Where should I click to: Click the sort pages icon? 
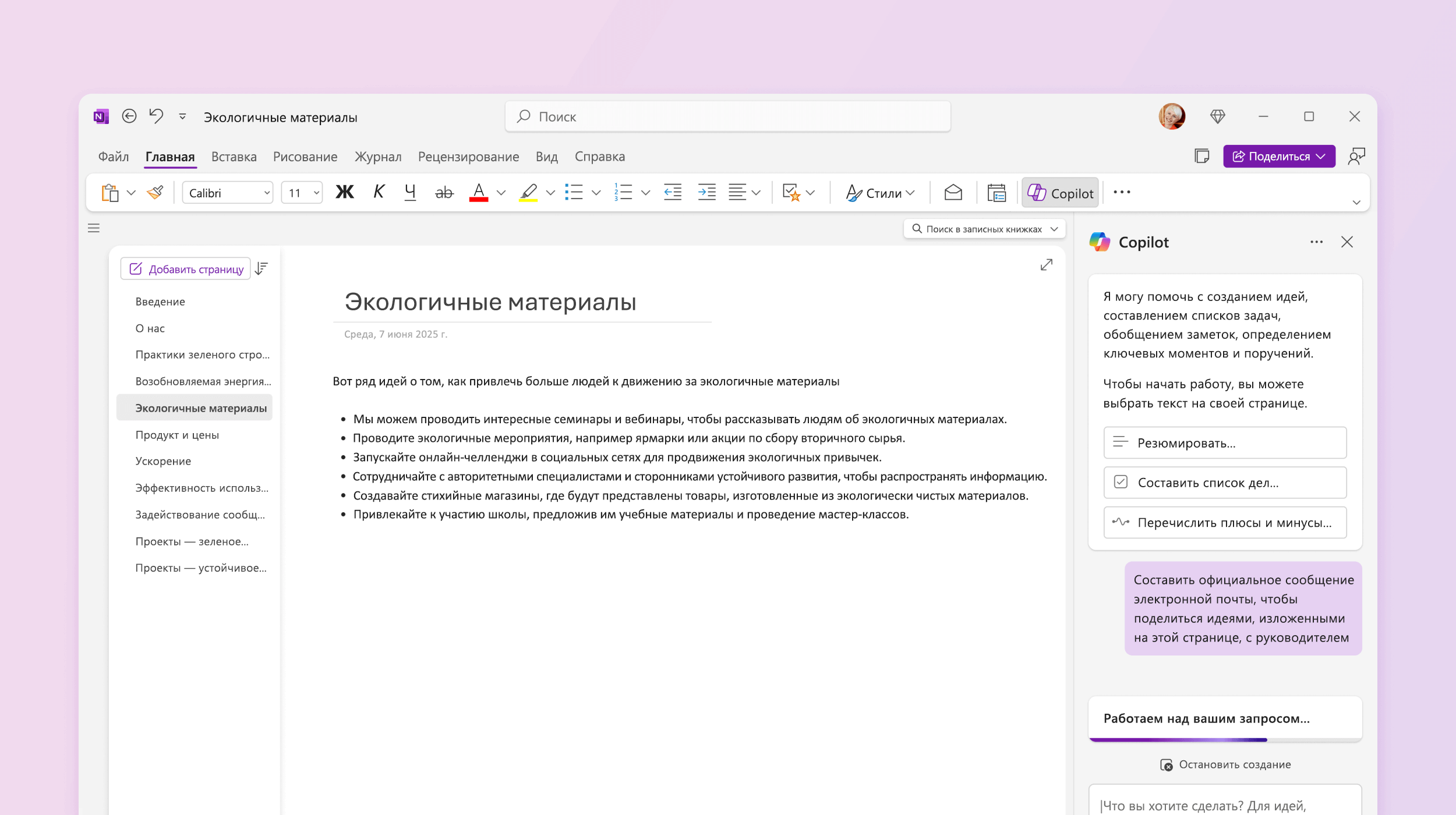(x=261, y=268)
